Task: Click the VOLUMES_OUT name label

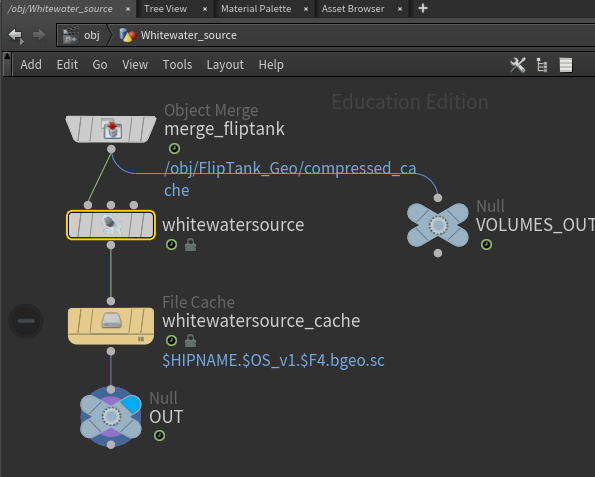Action: tap(535, 225)
